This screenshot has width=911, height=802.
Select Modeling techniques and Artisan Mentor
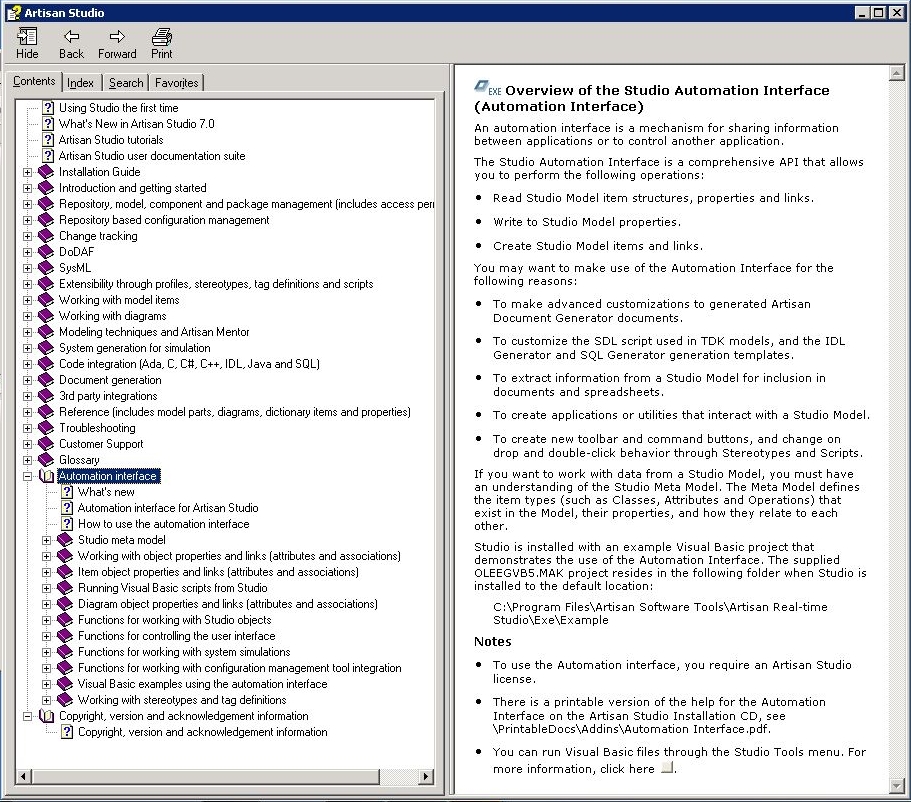[x=154, y=332]
